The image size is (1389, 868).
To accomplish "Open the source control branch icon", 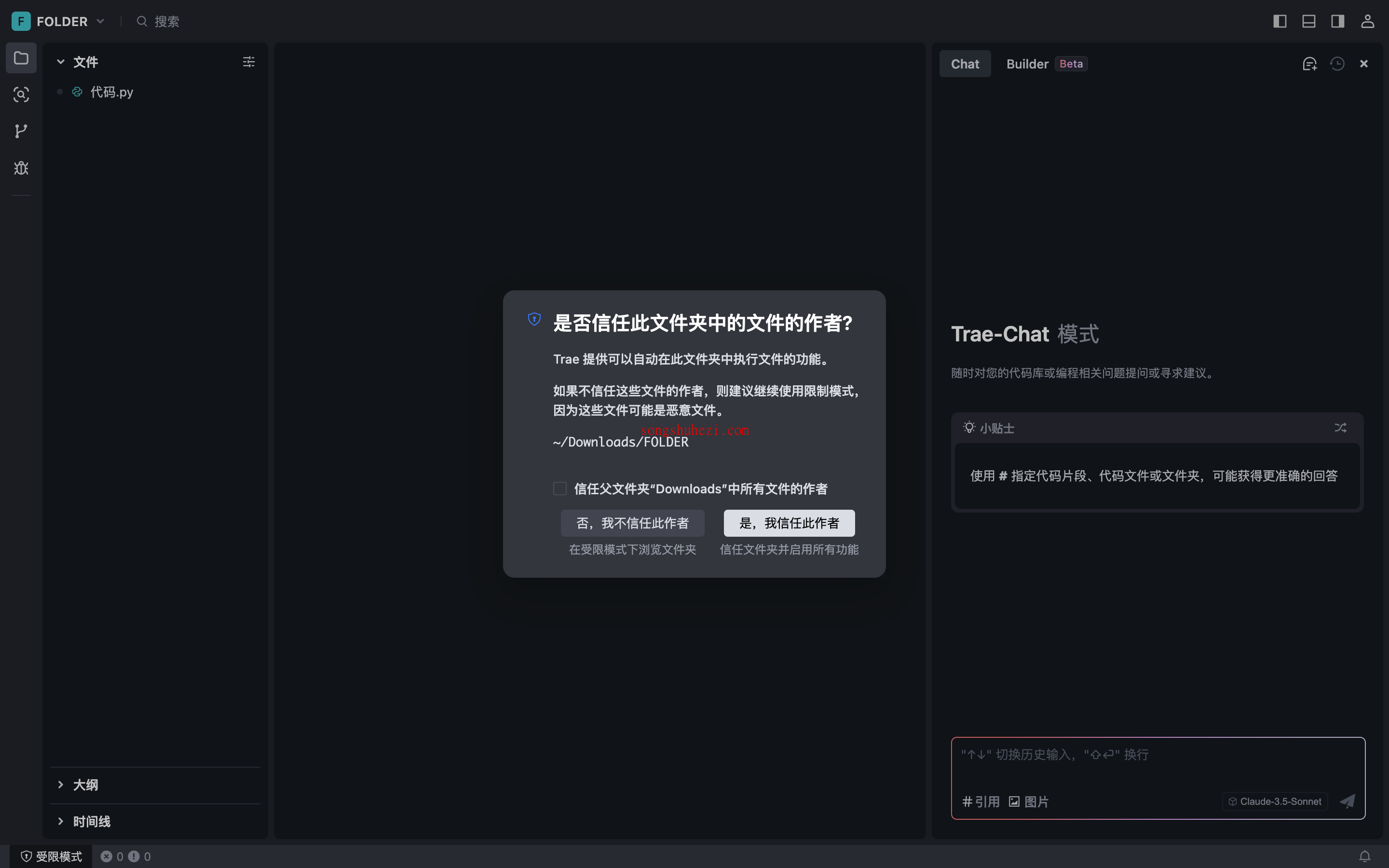I will coord(21,132).
